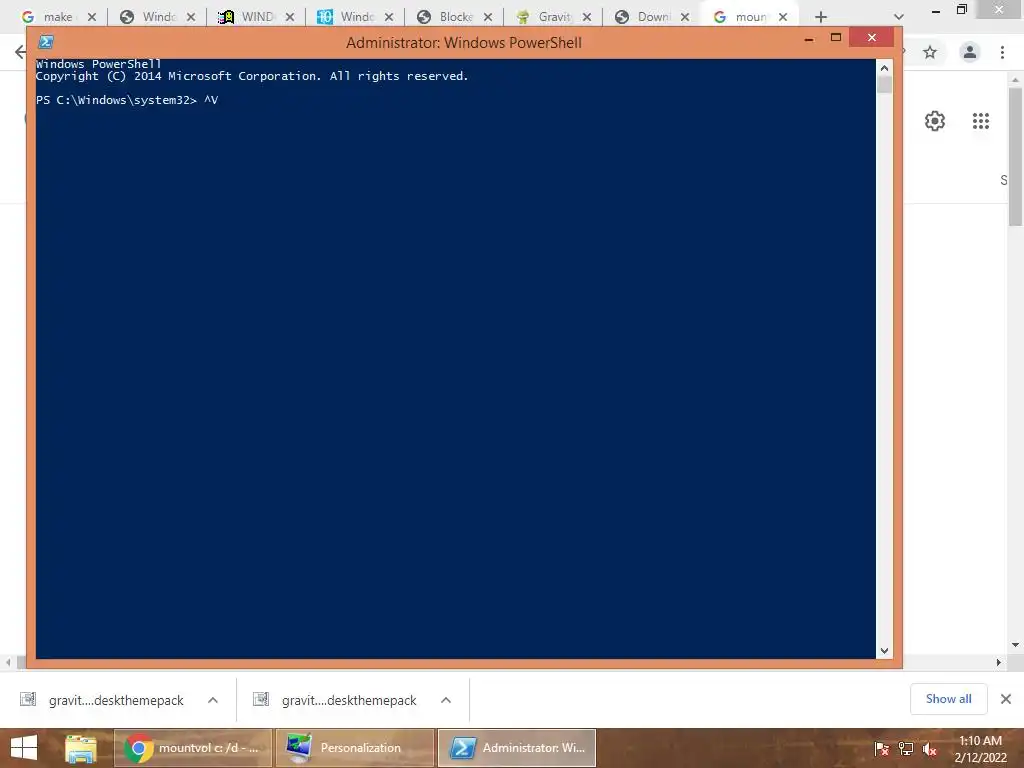The width and height of the screenshot is (1024, 768).
Task: Click PowerShell scrollbar up arrow
Action: [884, 67]
